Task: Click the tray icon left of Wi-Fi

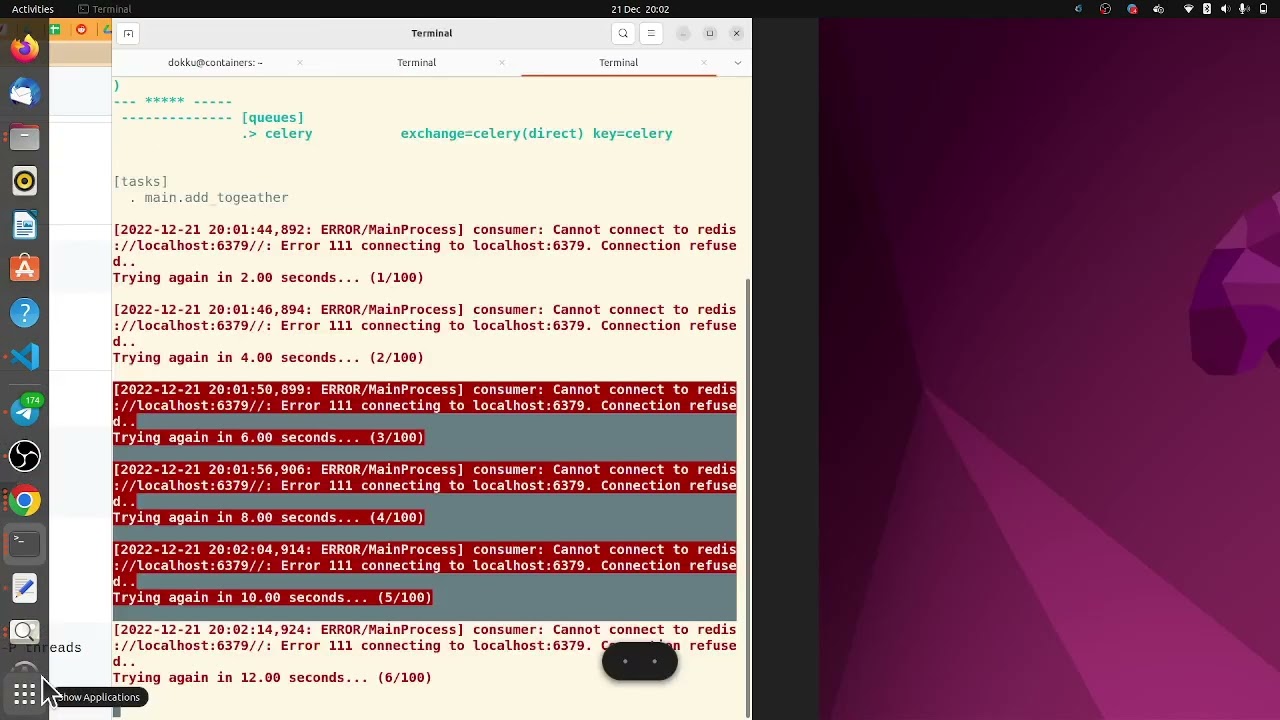Action: coord(1159,9)
